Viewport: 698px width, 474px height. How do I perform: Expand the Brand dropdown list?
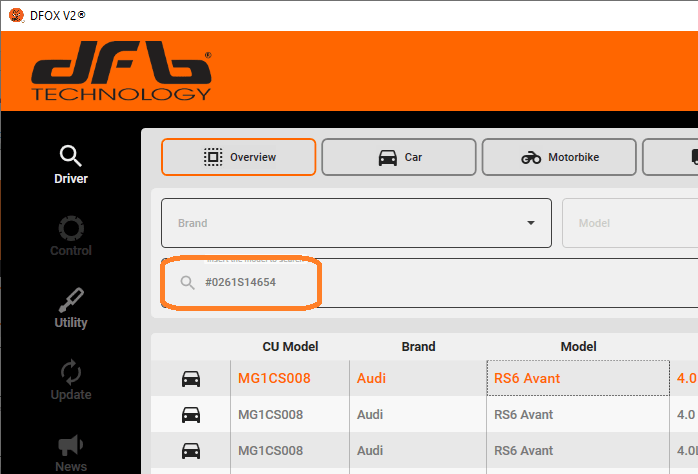pos(530,223)
